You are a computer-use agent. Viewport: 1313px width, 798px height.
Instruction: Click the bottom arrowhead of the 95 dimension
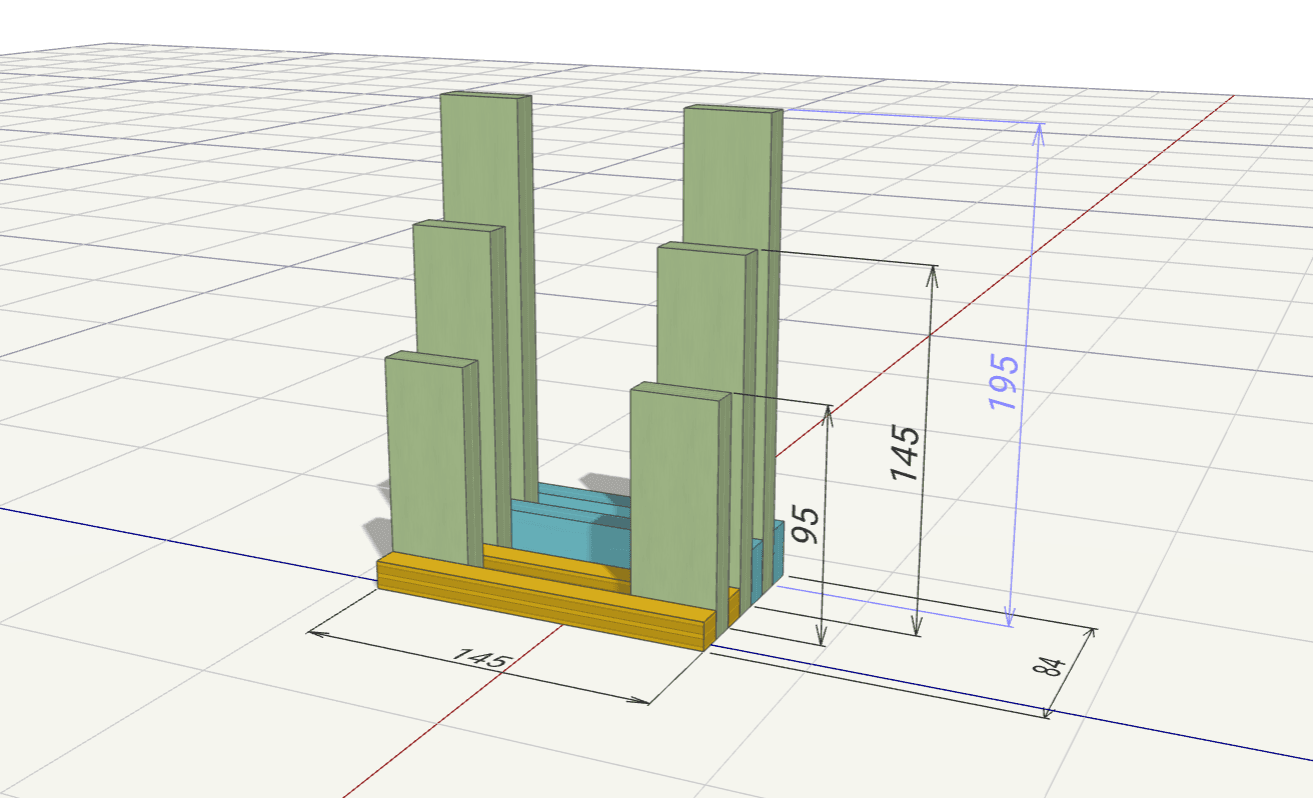(x=822, y=638)
